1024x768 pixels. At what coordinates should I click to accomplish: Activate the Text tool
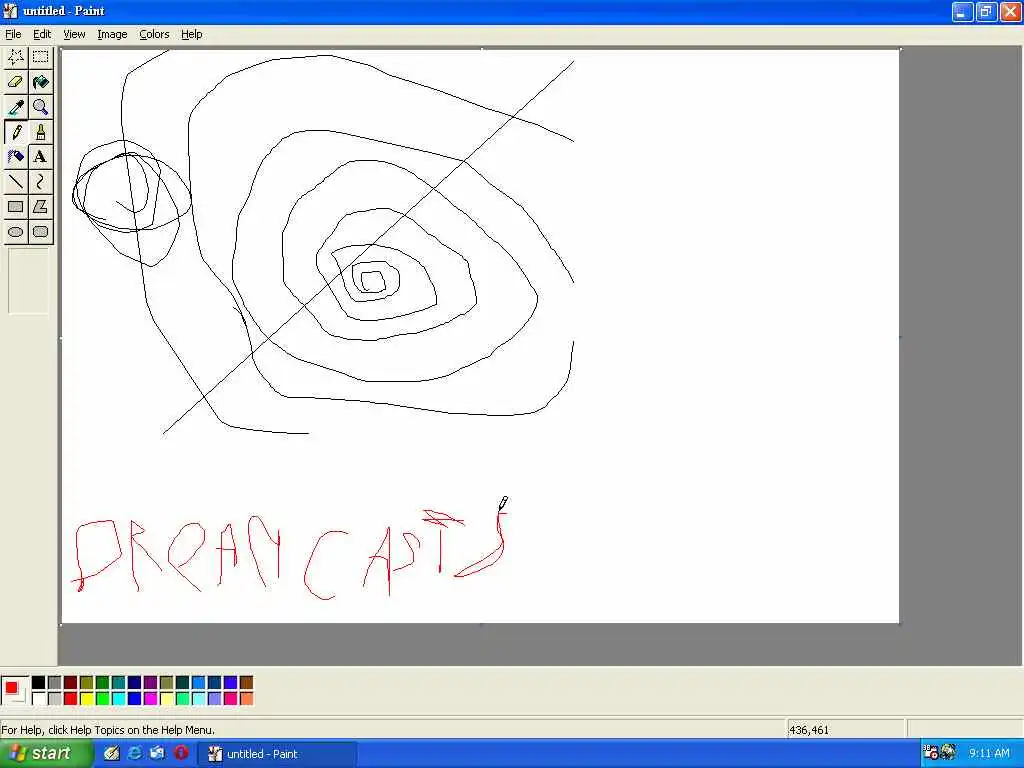pyautogui.click(x=40, y=157)
